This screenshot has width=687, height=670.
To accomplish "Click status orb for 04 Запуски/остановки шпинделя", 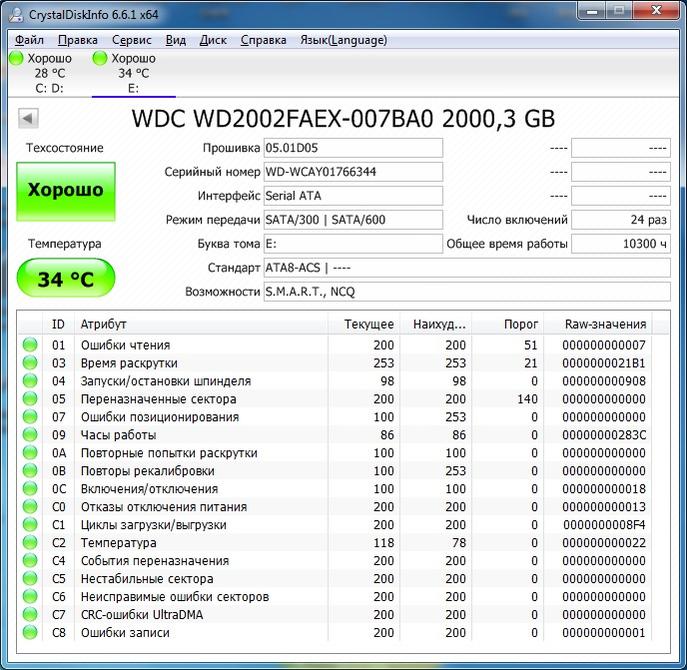I will (30, 381).
